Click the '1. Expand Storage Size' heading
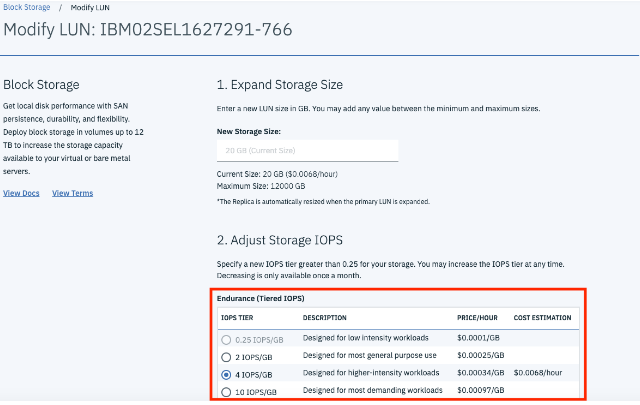Image resolution: width=640 pixels, height=405 pixels. click(280, 85)
